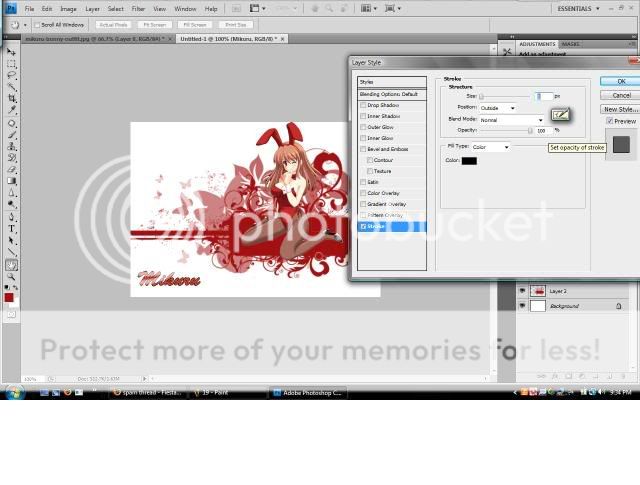The image size is (640, 485).
Task: Select the Move tool
Action: [11, 52]
